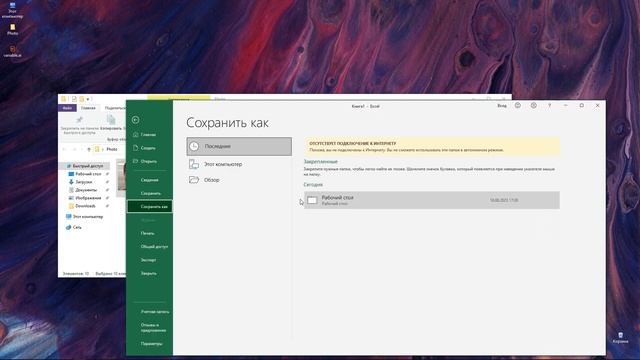The height and width of the screenshot is (360, 640).
Task: Open Excel help question mark icon
Action: pyautogui.click(x=549, y=106)
